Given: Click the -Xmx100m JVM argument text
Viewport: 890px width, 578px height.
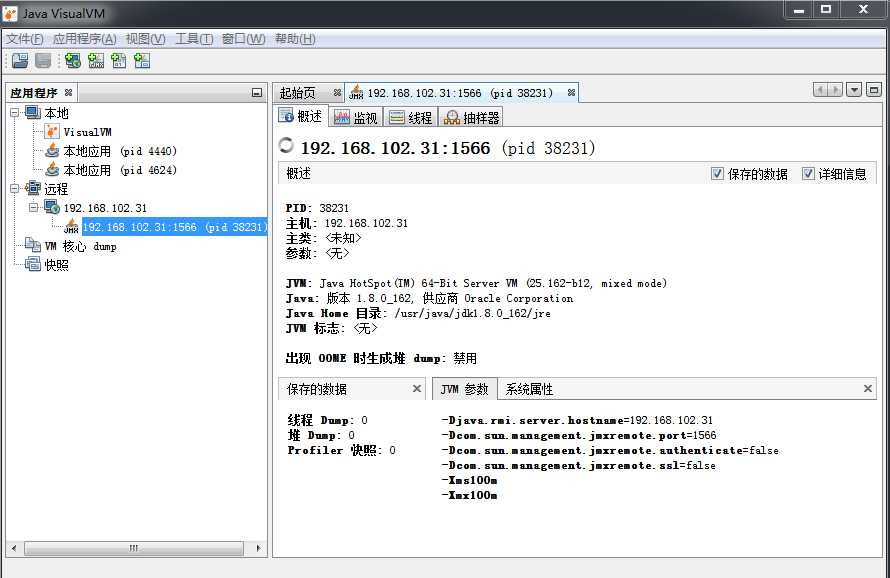Looking at the screenshot, I should [x=469, y=495].
